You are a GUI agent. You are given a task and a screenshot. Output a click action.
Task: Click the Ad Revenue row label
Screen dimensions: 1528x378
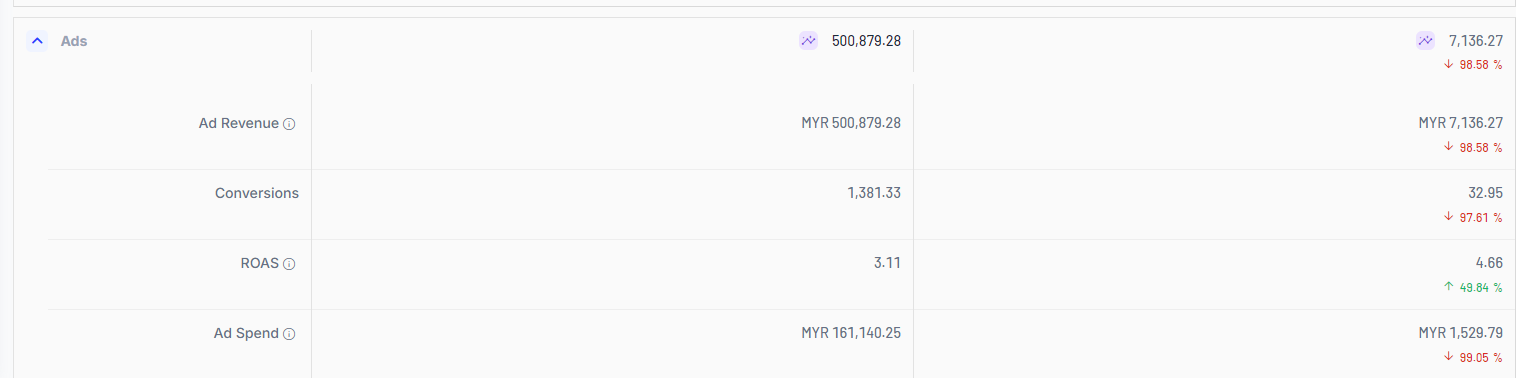(239, 123)
